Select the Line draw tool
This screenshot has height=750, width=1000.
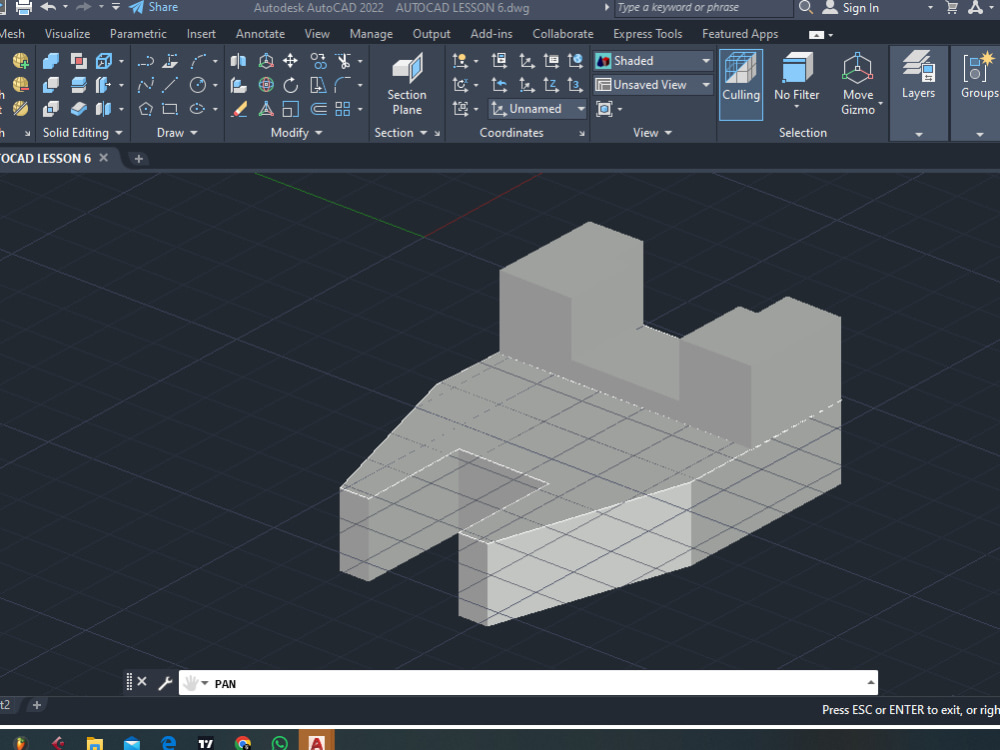(170, 85)
